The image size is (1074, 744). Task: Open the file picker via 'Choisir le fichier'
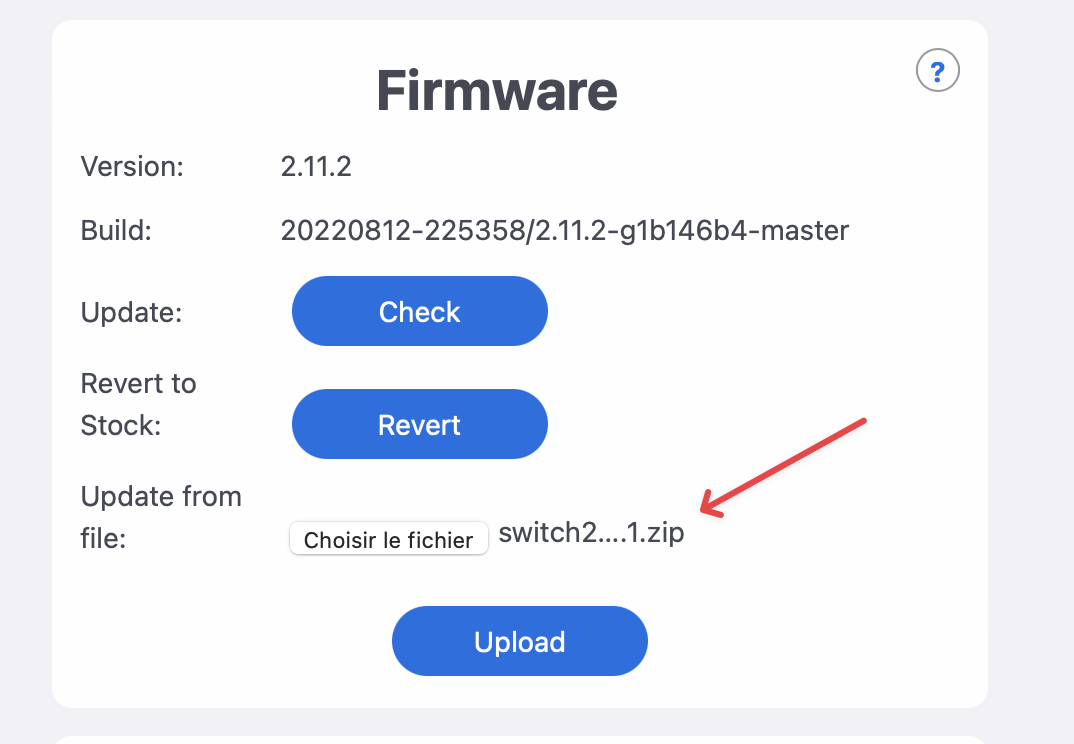(388, 539)
